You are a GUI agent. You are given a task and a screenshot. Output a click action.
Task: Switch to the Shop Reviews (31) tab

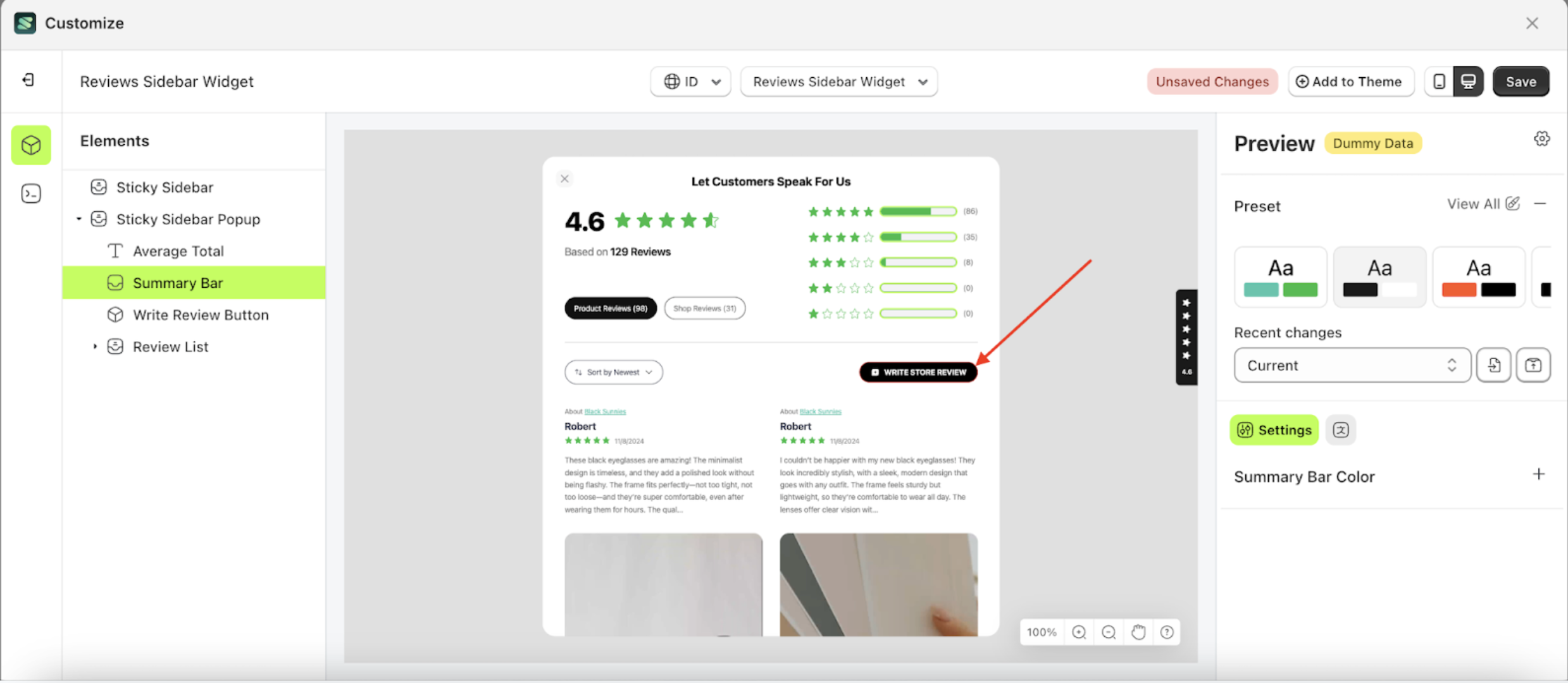click(704, 308)
